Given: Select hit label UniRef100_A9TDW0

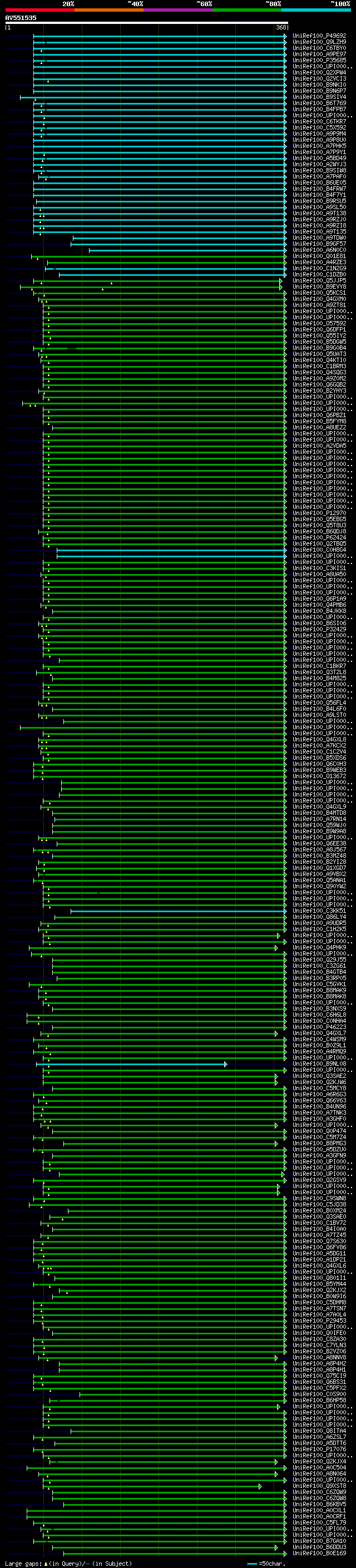Looking at the screenshot, I should [x=319, y=238].
